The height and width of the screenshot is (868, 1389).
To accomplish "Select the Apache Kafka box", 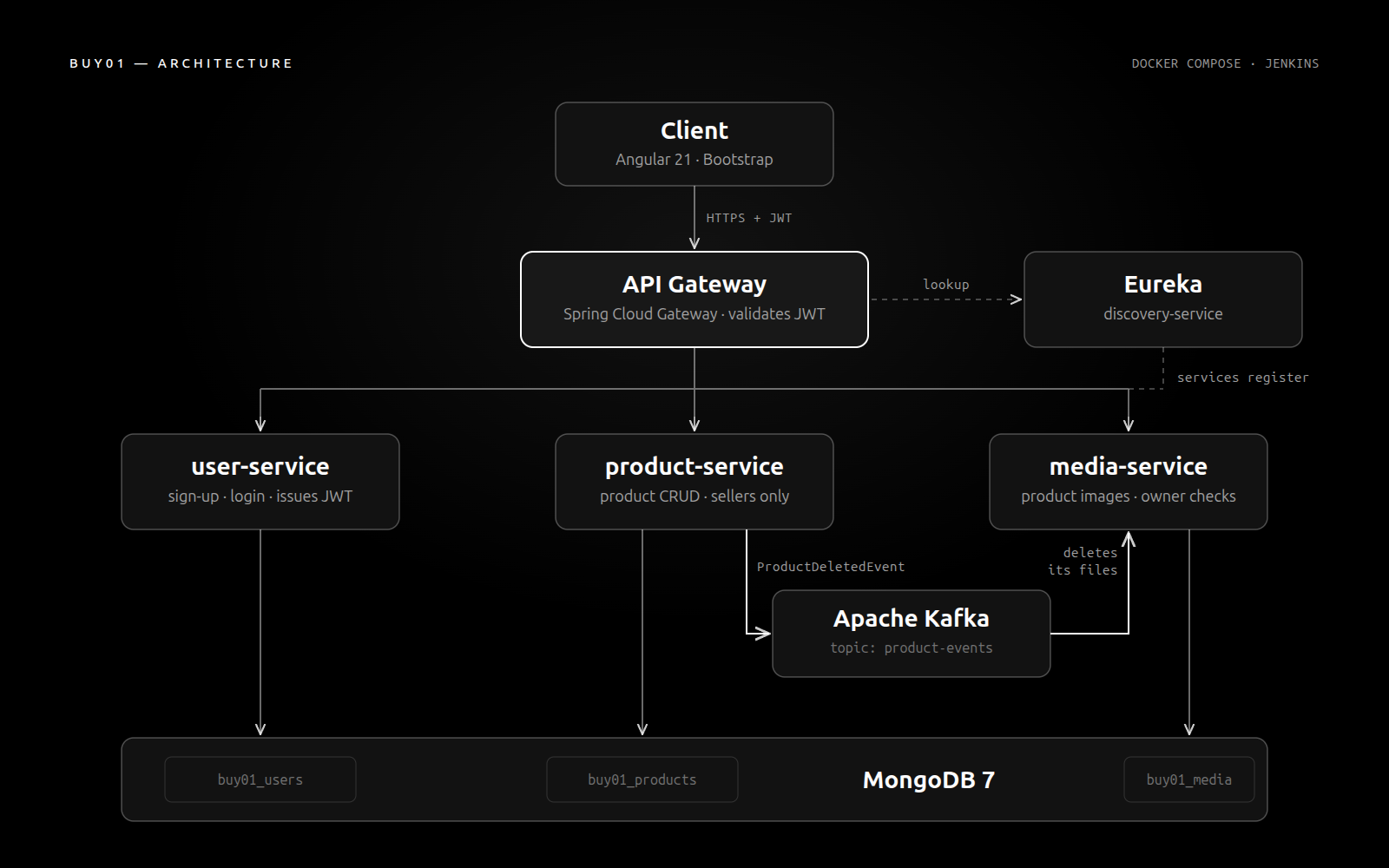I will click(912, 634).
